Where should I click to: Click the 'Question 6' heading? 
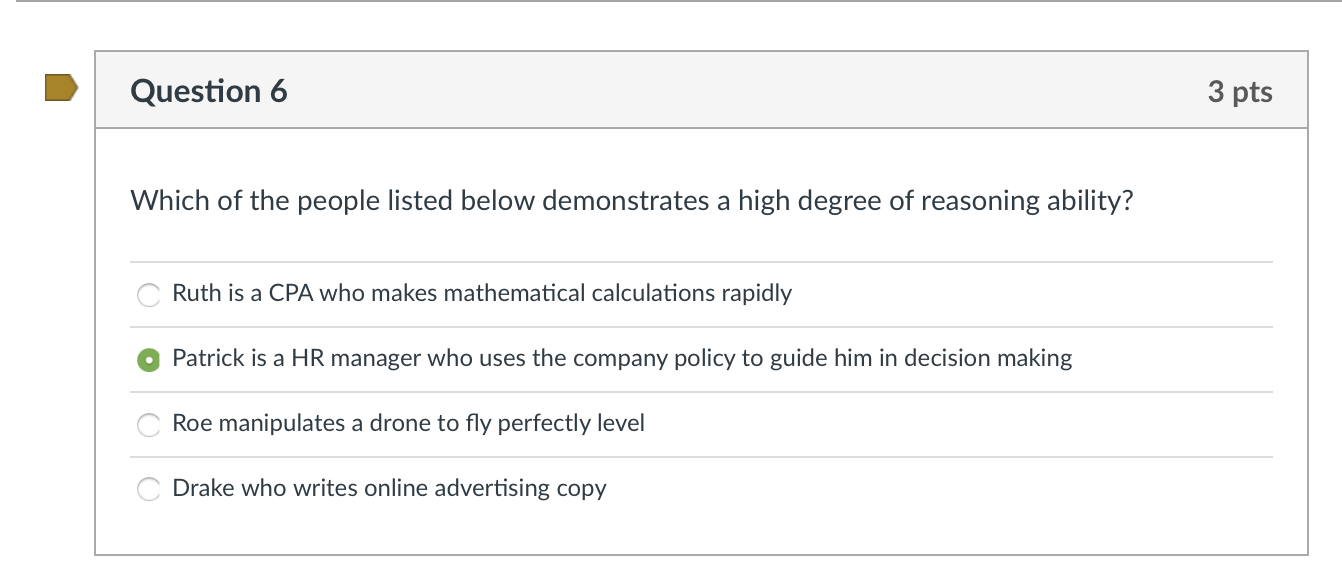tap(209, 91)
